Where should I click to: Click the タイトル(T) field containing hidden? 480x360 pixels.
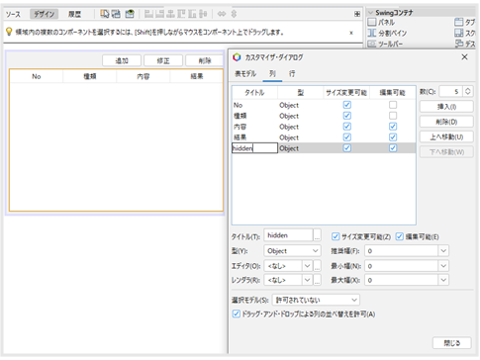click(289, 235)
